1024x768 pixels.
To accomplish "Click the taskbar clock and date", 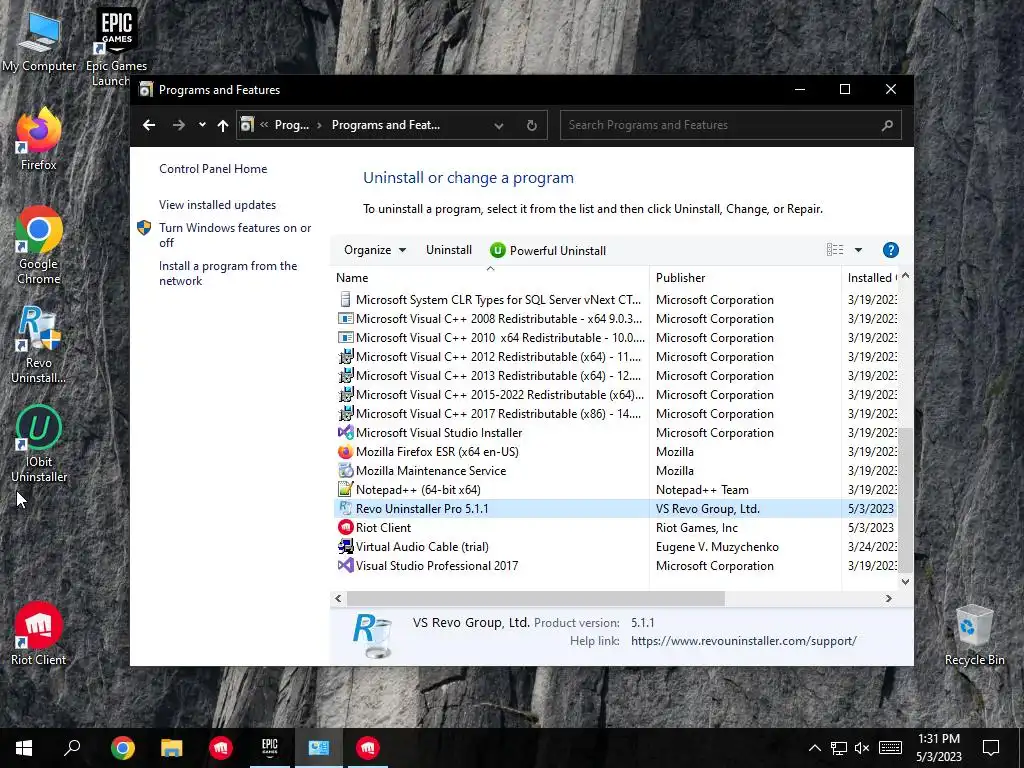I will coord(938,748).
